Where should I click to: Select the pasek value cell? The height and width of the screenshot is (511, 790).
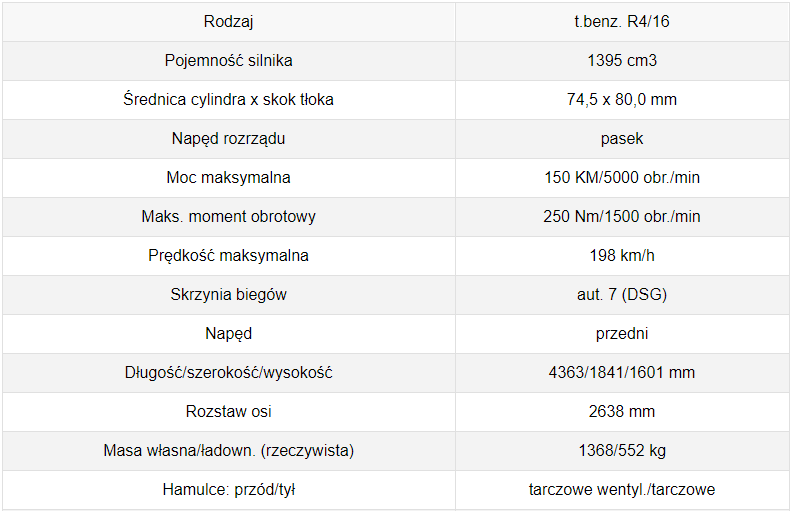point(622,139)
